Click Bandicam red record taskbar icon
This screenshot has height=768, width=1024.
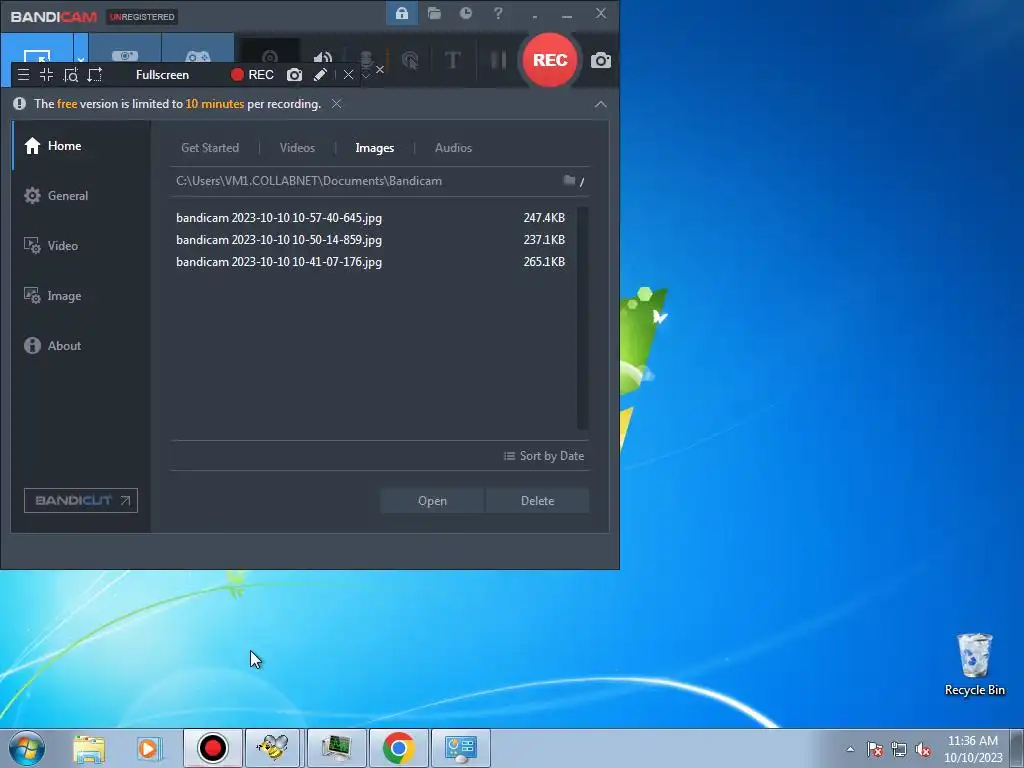coord(212,748)
